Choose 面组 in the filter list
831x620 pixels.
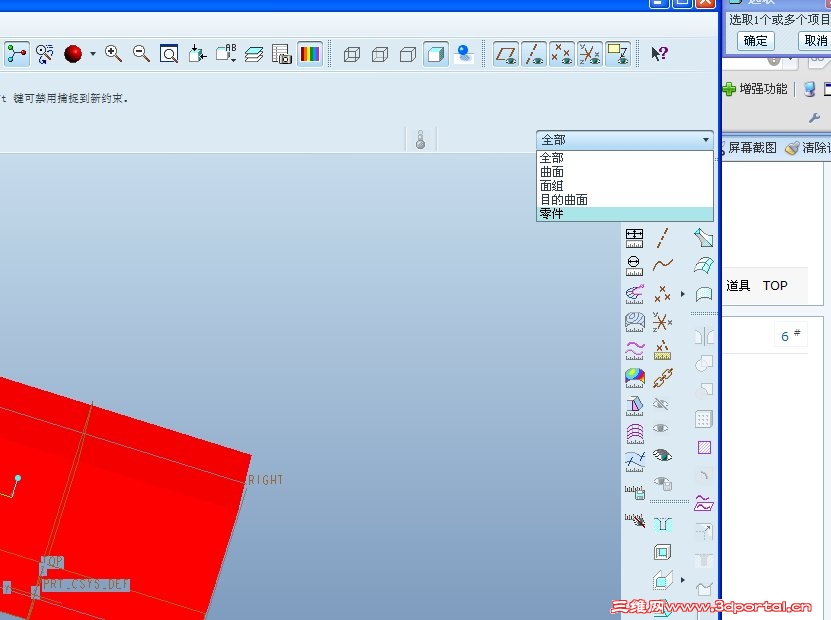click(x=625, y=186)
